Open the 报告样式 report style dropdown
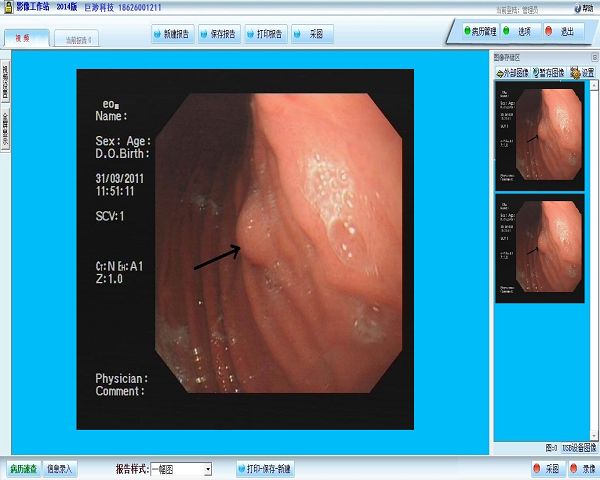600x480 pixels. pos(207,469)
